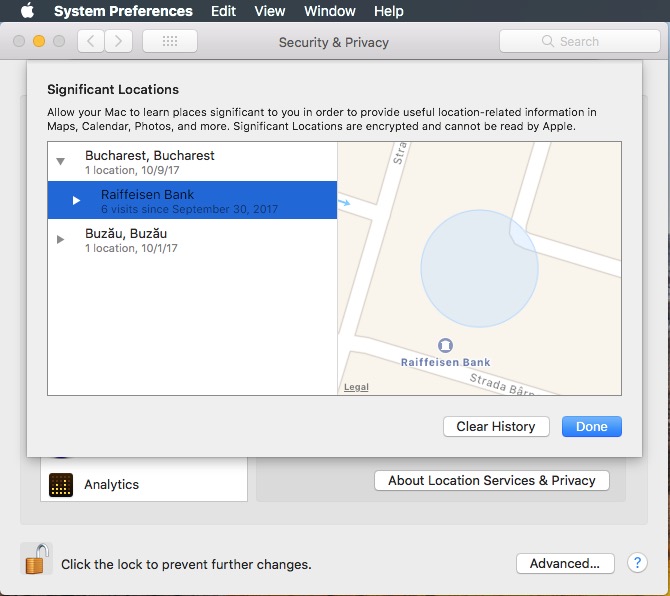
Task: Open About Location Services & Privacy
Action: click(x=491, y=481)
